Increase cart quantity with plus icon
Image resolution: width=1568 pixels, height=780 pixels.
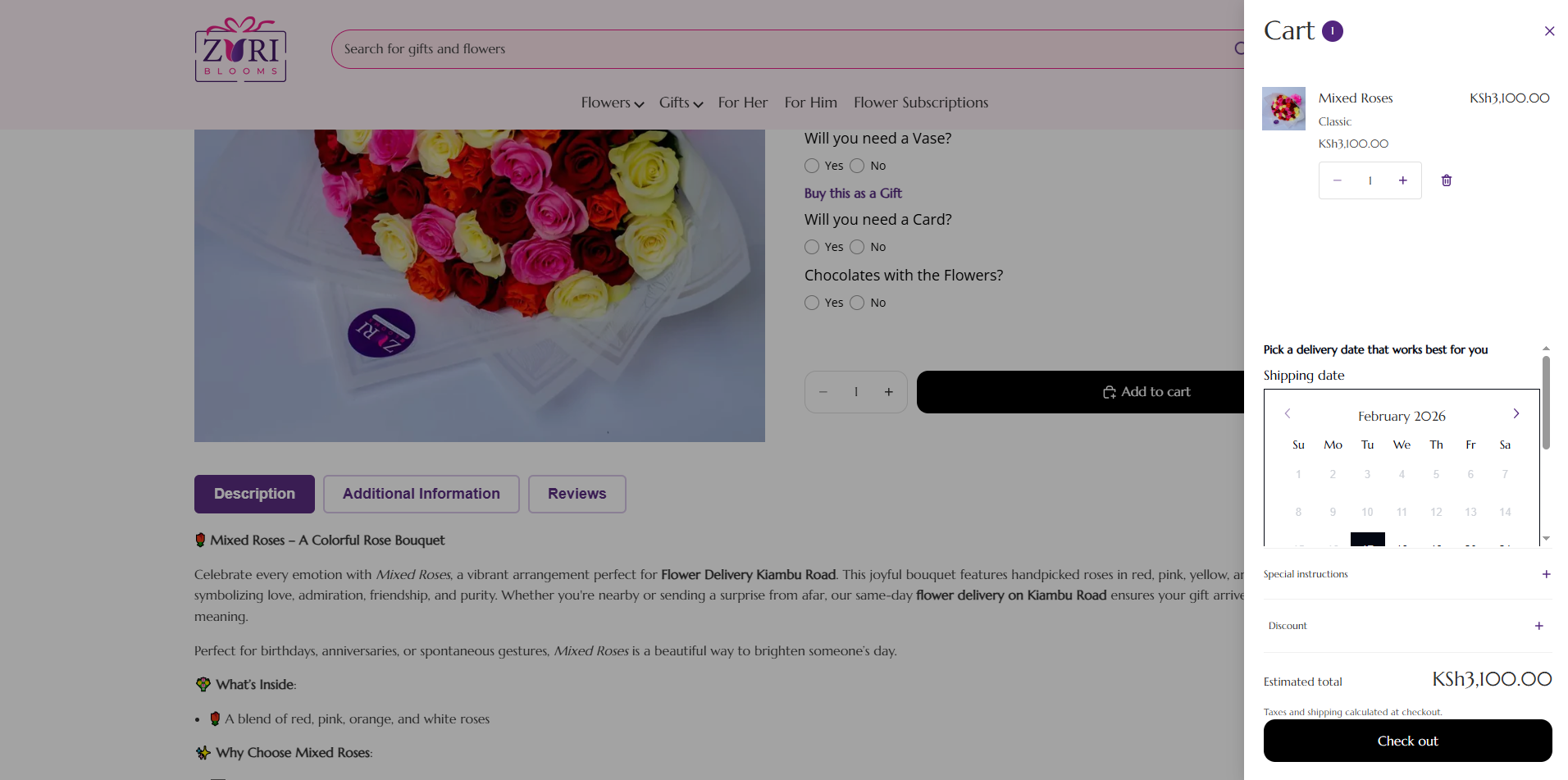(1402, 180)
